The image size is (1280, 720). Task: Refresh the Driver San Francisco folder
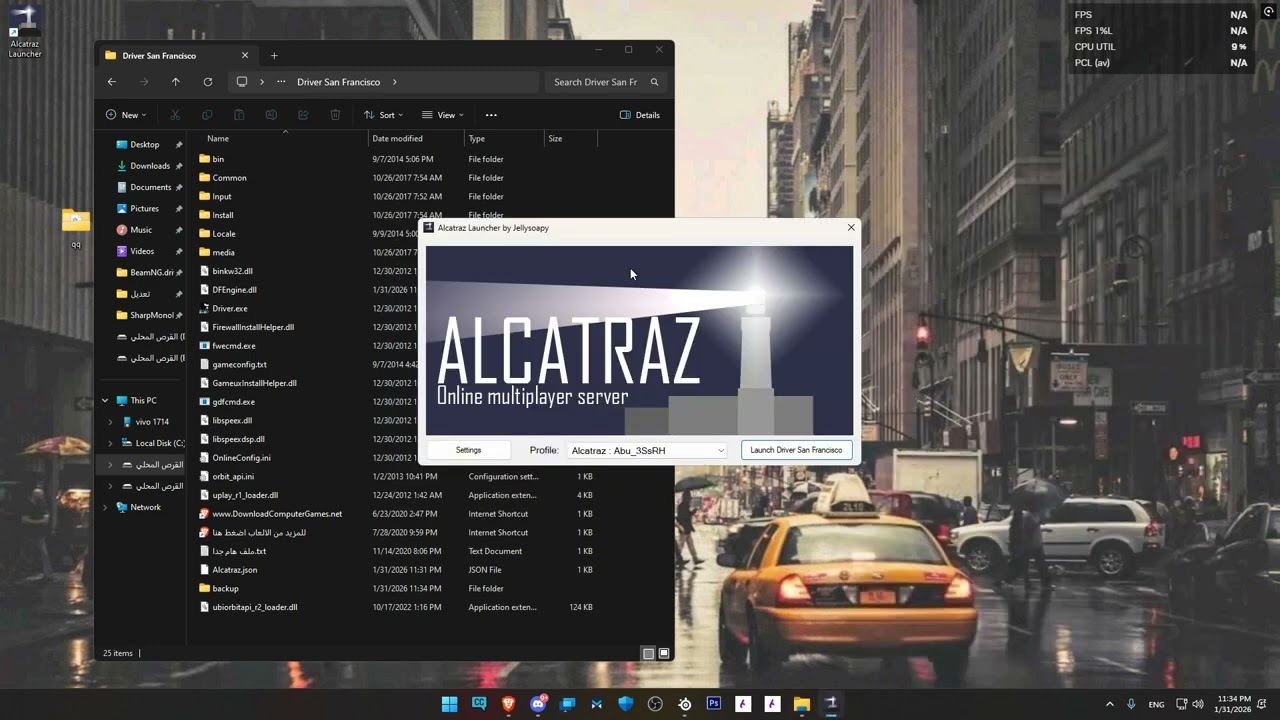click(208, 82)
